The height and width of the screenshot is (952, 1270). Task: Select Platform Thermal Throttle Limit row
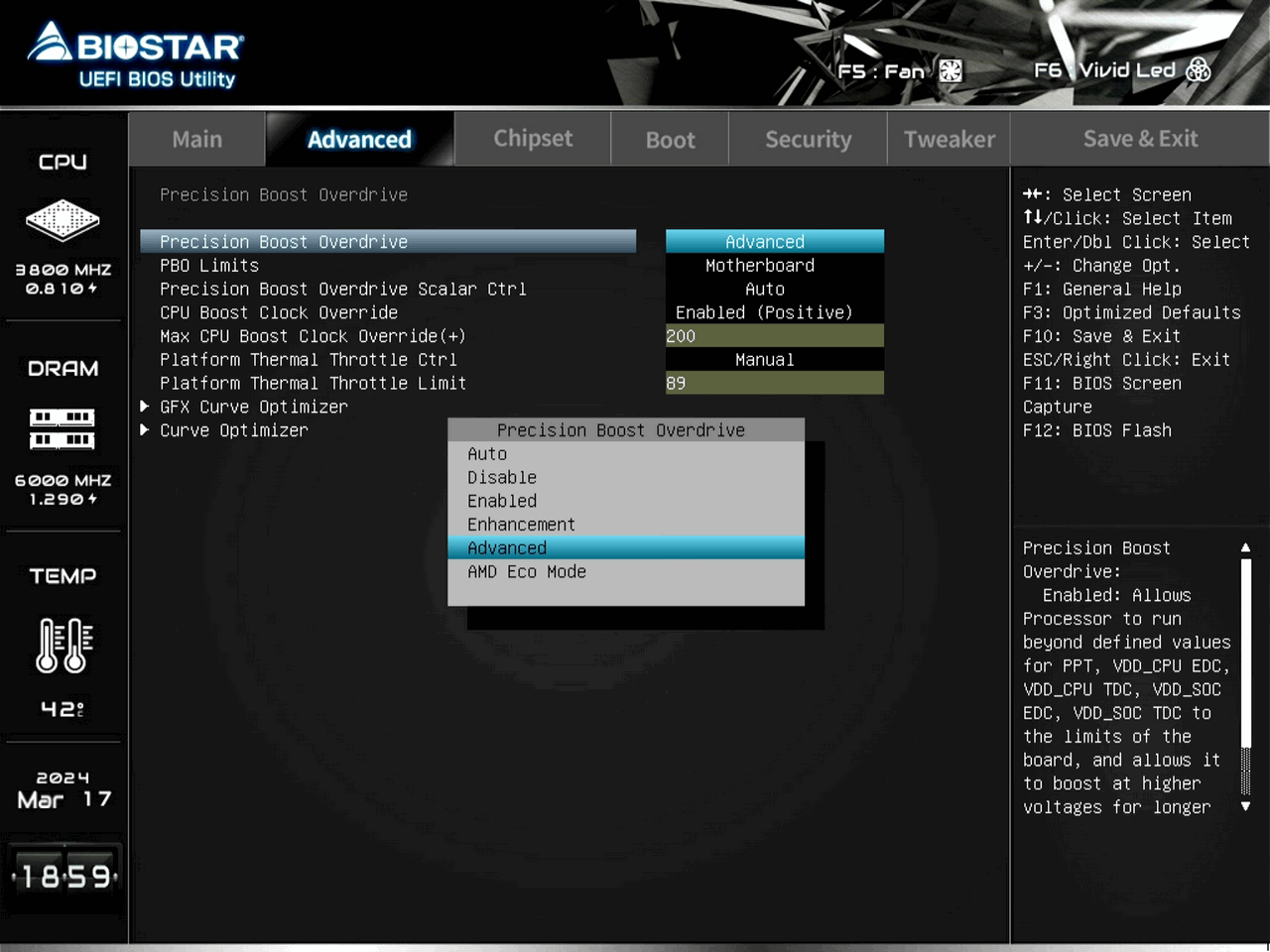click(314, 383)
